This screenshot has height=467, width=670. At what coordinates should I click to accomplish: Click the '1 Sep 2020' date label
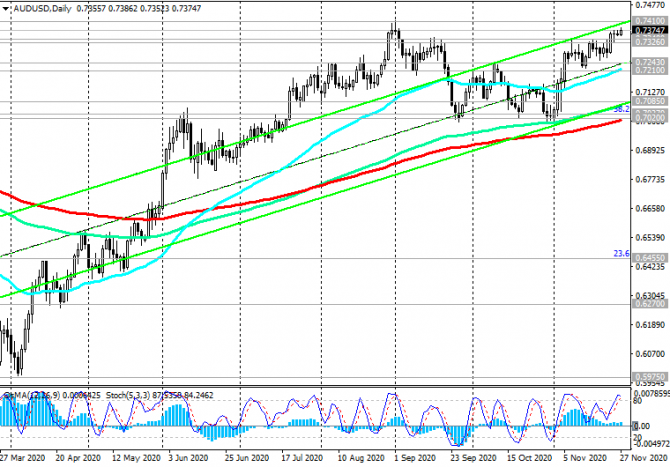point(414,458)
